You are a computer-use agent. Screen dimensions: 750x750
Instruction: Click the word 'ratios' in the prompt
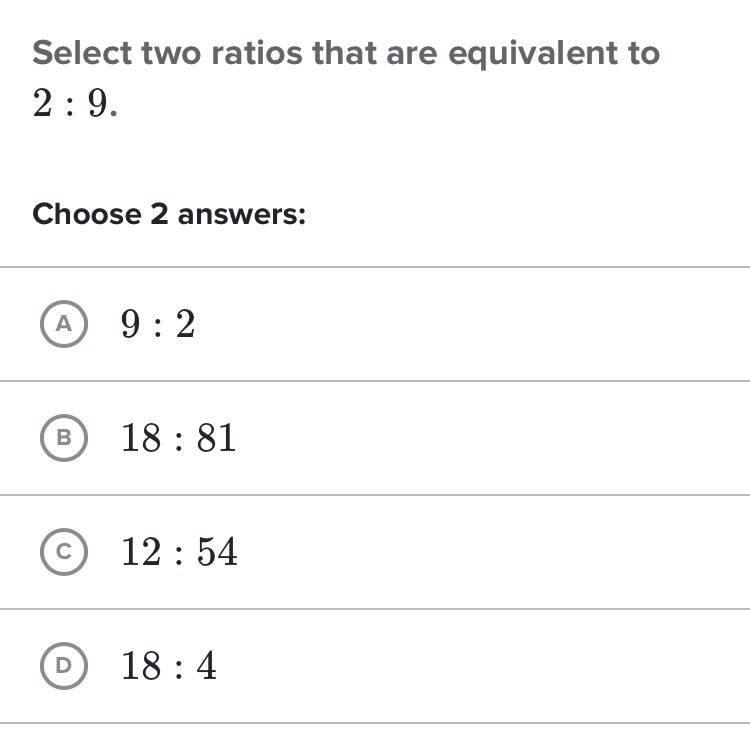click(257, 53)
